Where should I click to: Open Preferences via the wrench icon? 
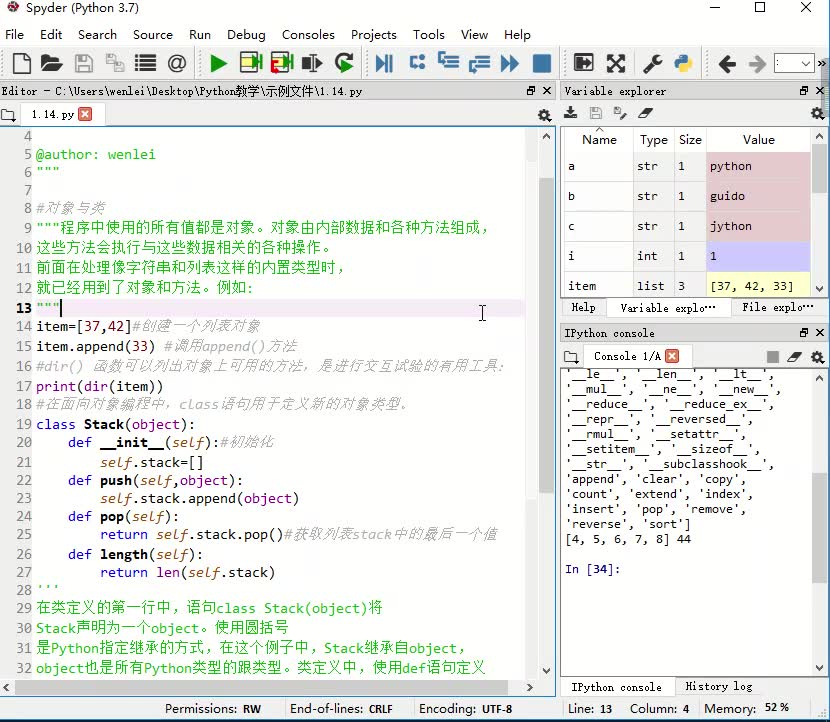pyautogui.click(x=653, y=64)
